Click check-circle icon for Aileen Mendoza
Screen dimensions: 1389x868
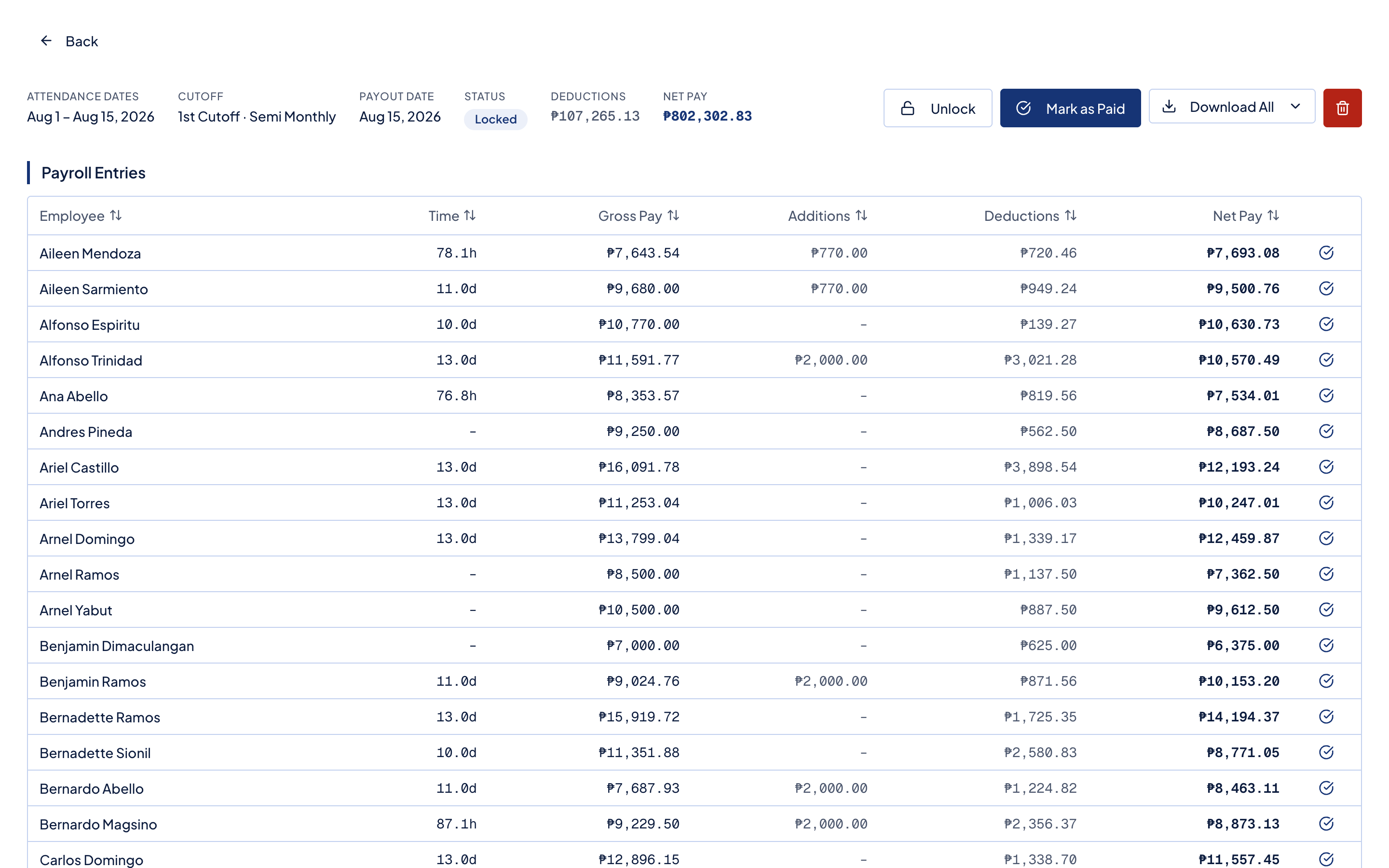tap(1326, 253)
